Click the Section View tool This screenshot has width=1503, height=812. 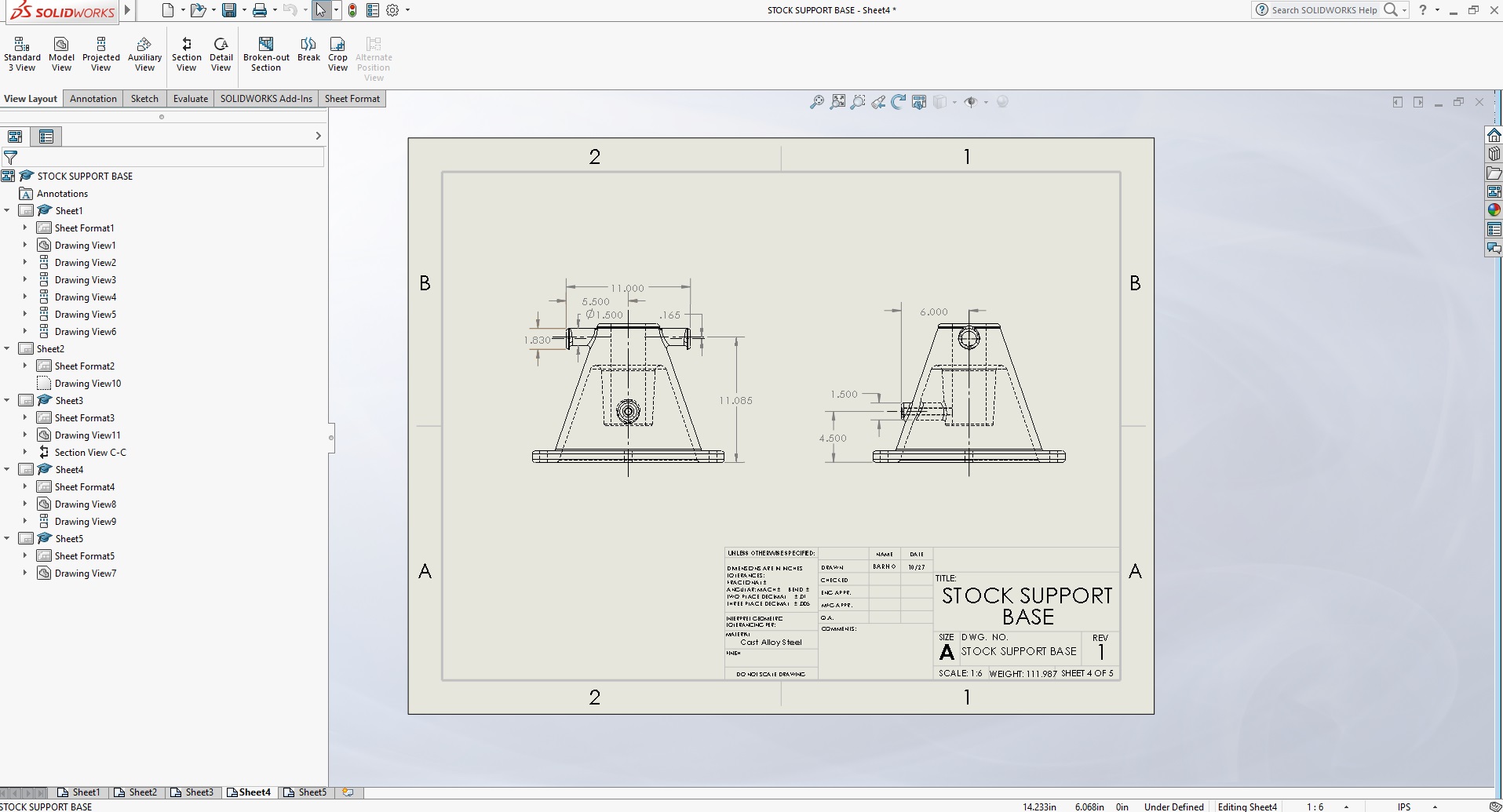point(186,54)
